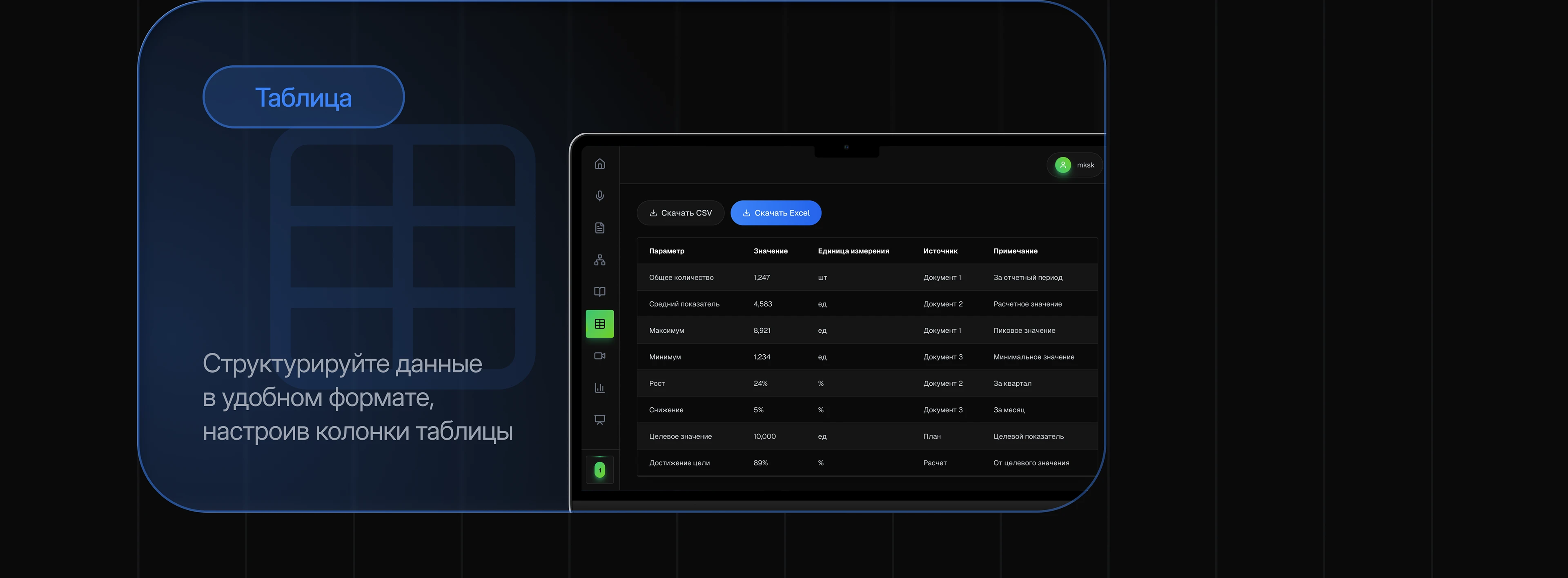
Task: Click the value 1,234
Action: tap(762, 356)
